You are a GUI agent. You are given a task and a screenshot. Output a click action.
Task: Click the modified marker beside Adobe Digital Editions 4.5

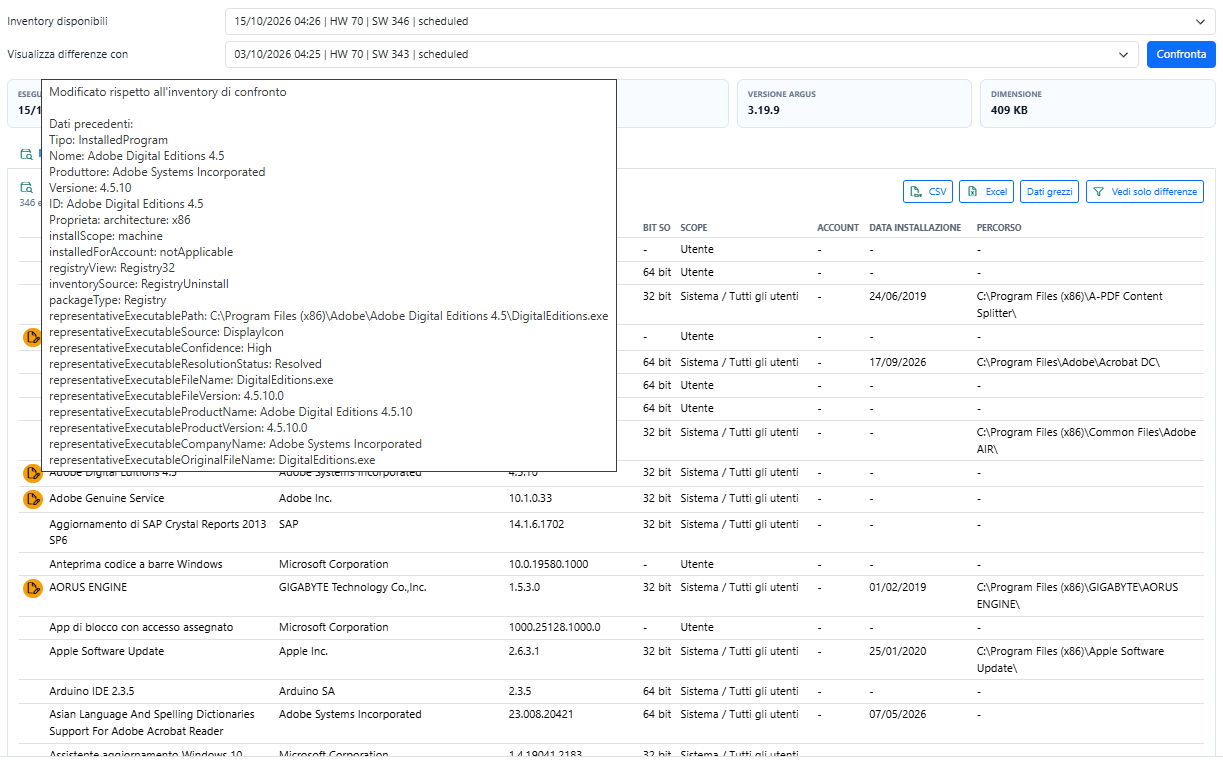click(32, 473)
